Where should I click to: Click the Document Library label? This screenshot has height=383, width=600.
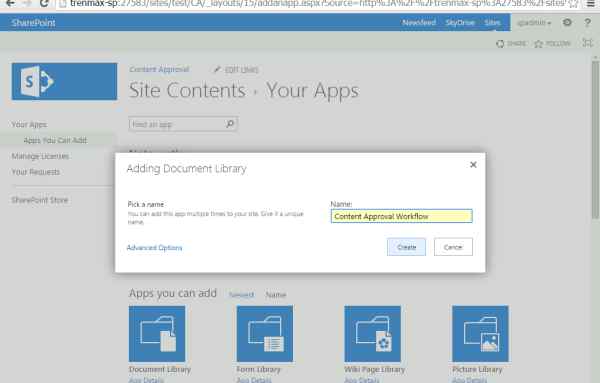[160, 369]
